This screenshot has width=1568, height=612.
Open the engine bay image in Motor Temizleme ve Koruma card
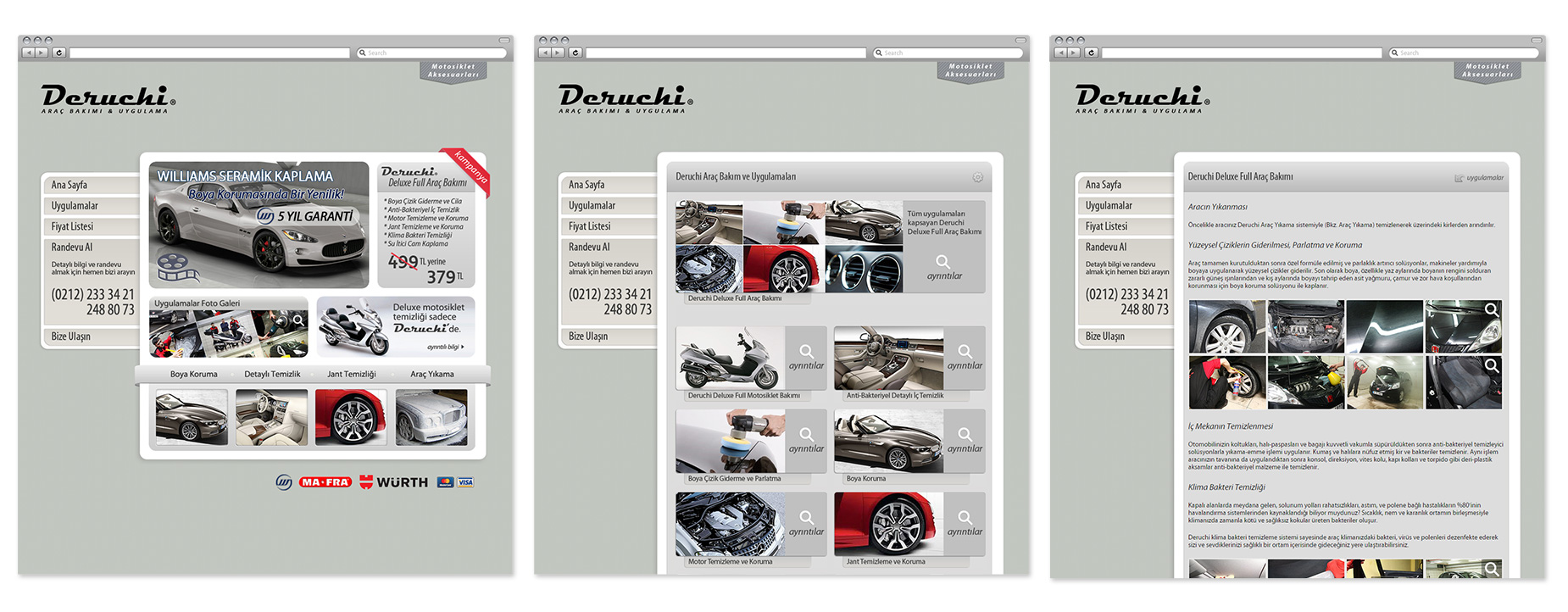731,524
